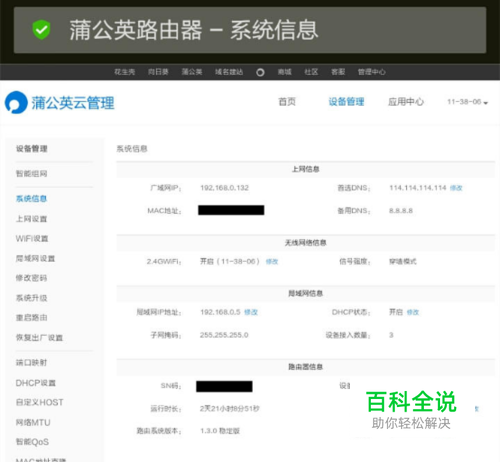This screenshot has height=462, width=500.
Task: Click the 系统信息 page heading
Action: click(132, 149)
